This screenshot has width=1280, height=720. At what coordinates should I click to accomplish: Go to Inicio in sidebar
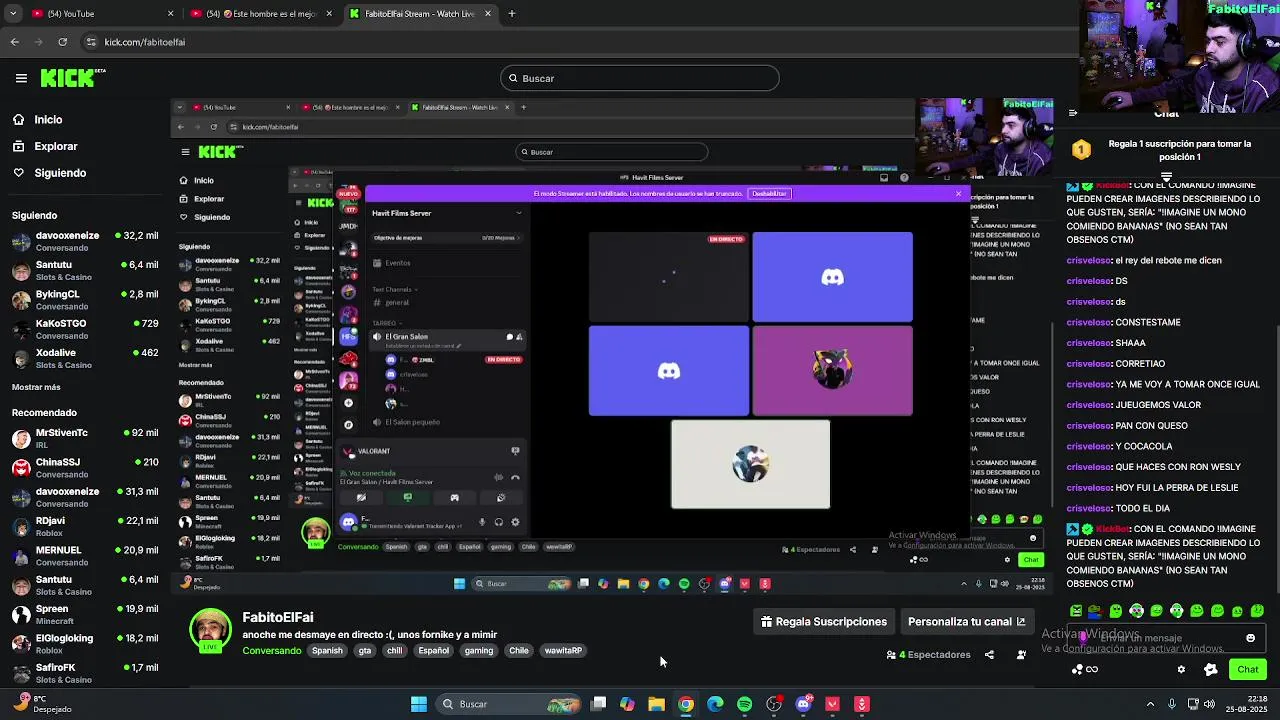[48, 119]
